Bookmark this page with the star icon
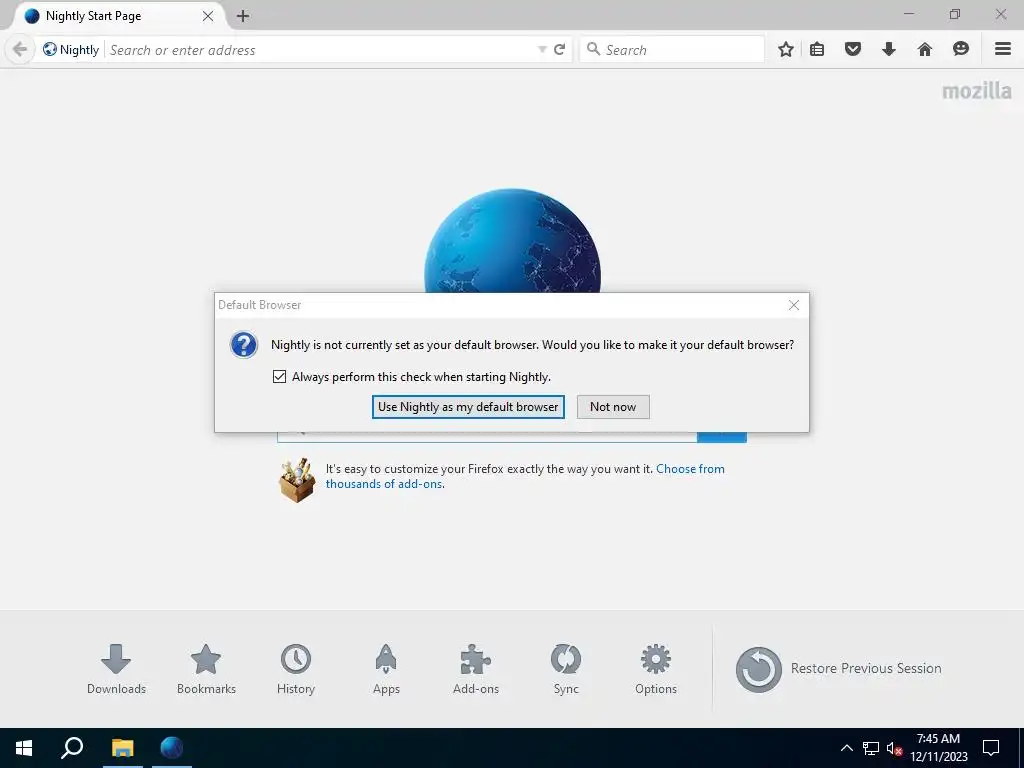 click(786, 50)
